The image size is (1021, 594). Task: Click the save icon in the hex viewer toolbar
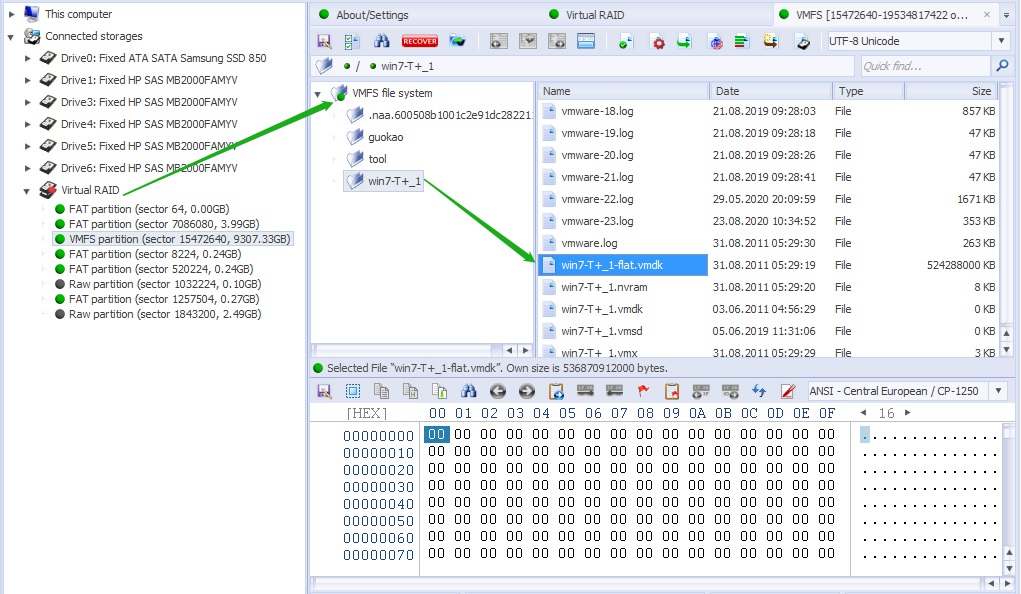click(x=324, y=391)
